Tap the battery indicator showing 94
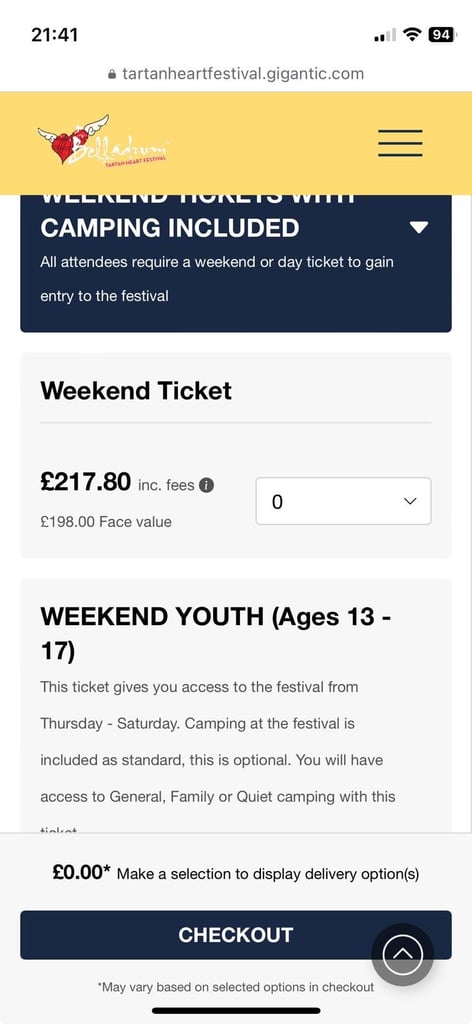 coord(442,35)
